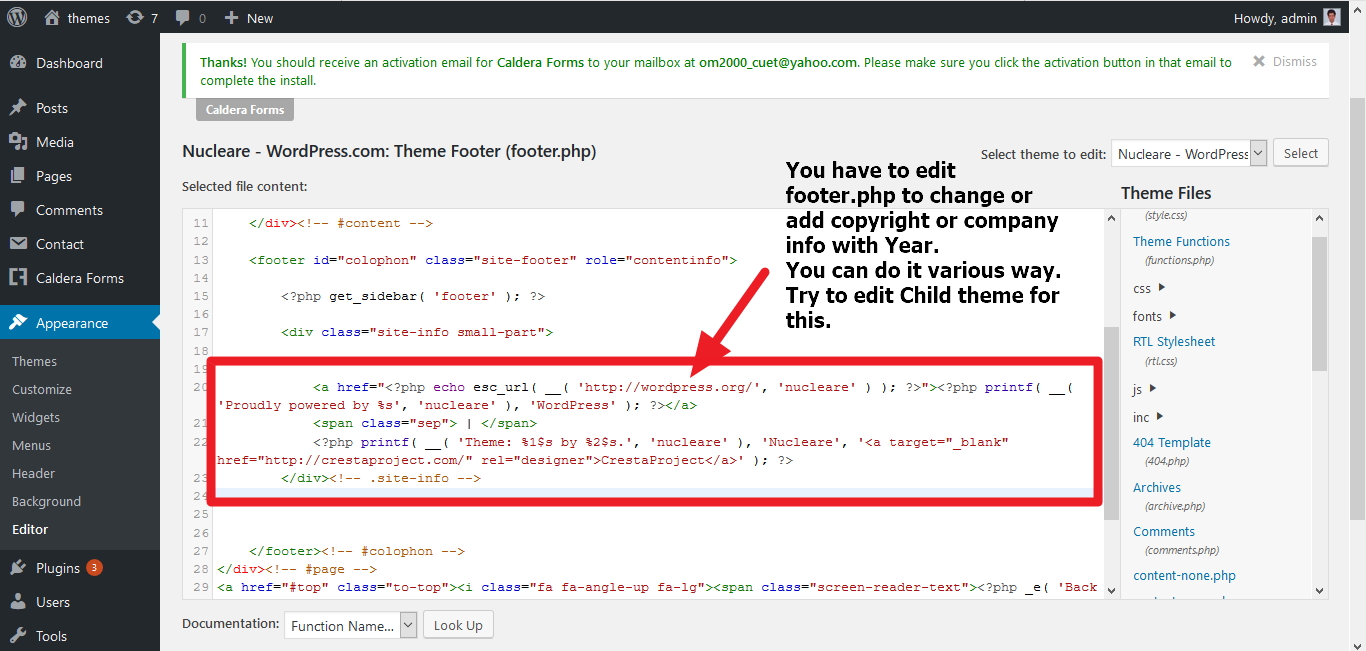Open the Widgets submenu item
Viewport: 1366px width, 651px height.
pyautogui.click(x=36, y=417)
